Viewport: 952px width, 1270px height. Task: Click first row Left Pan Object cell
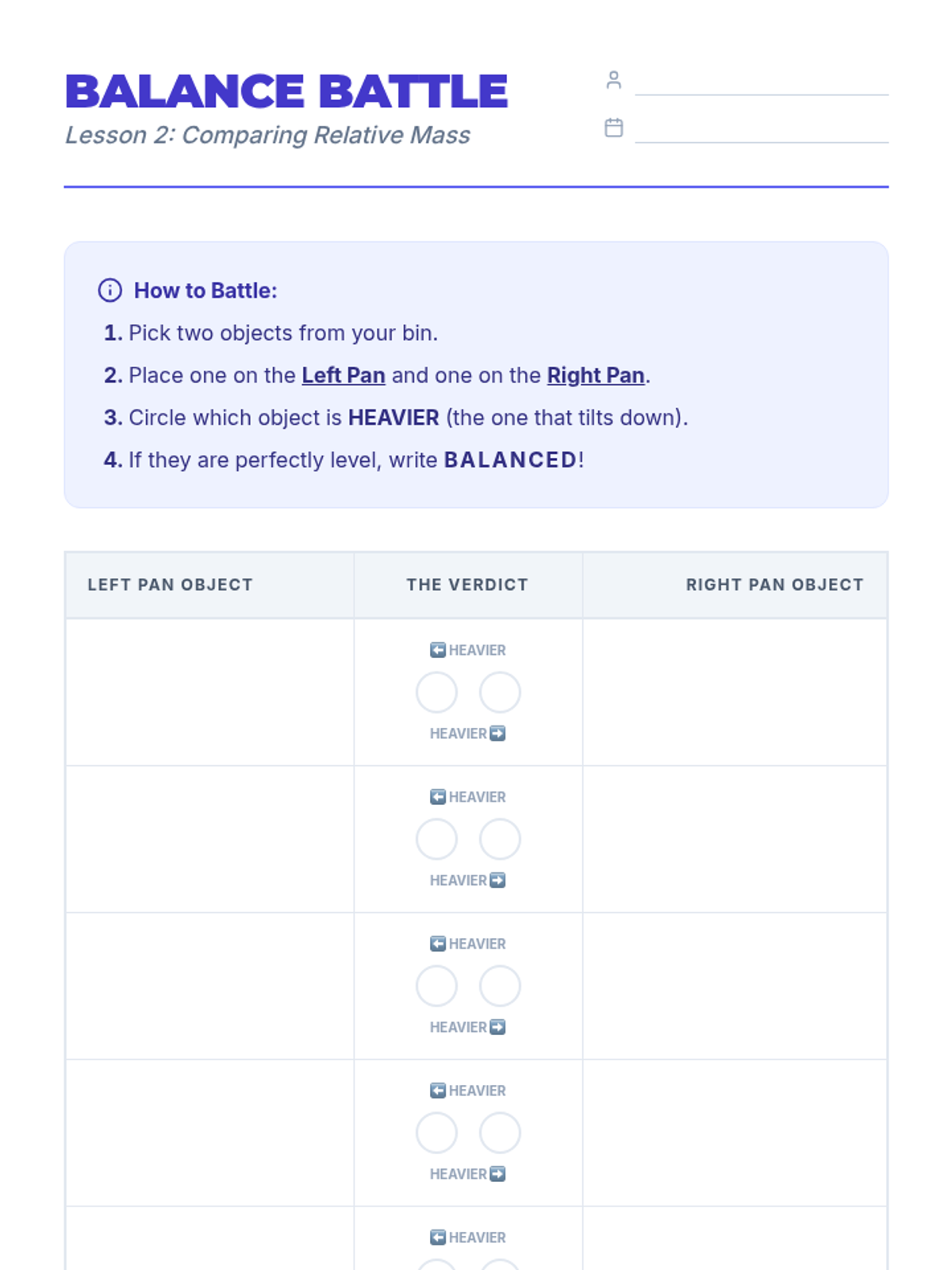click(210, 692)
